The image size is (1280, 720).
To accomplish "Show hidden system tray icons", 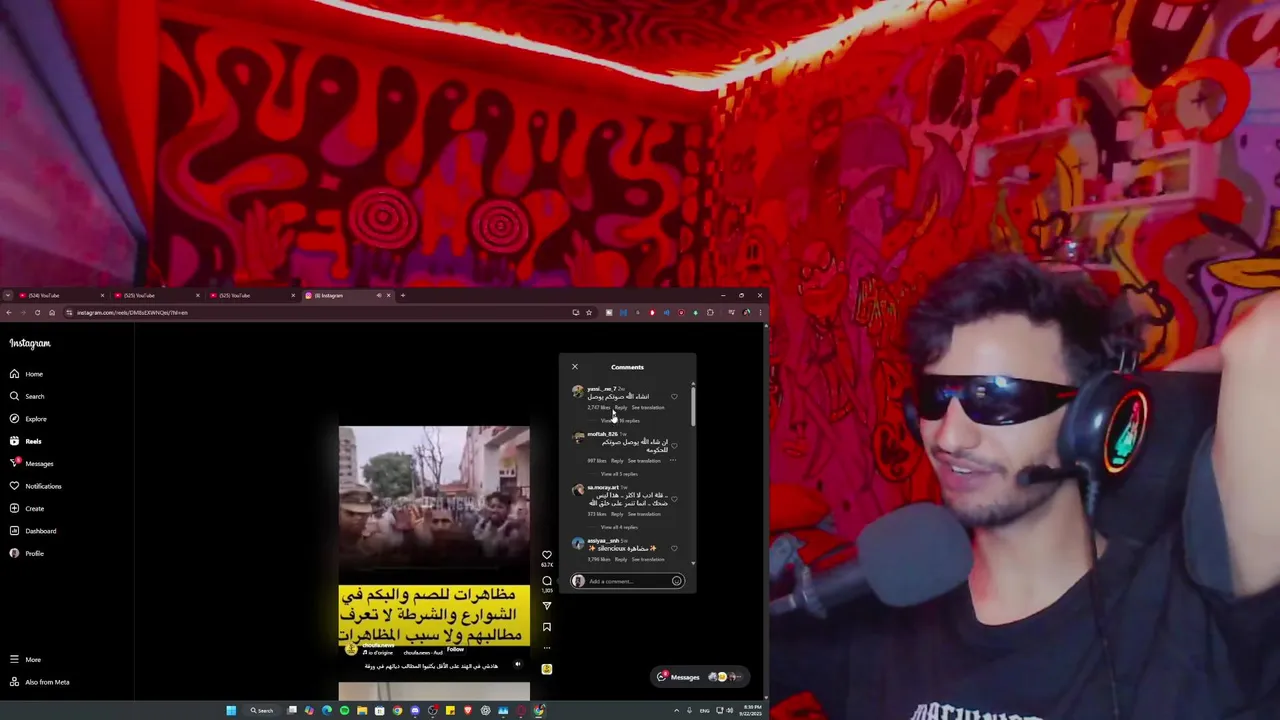I will tap(676, 711).
